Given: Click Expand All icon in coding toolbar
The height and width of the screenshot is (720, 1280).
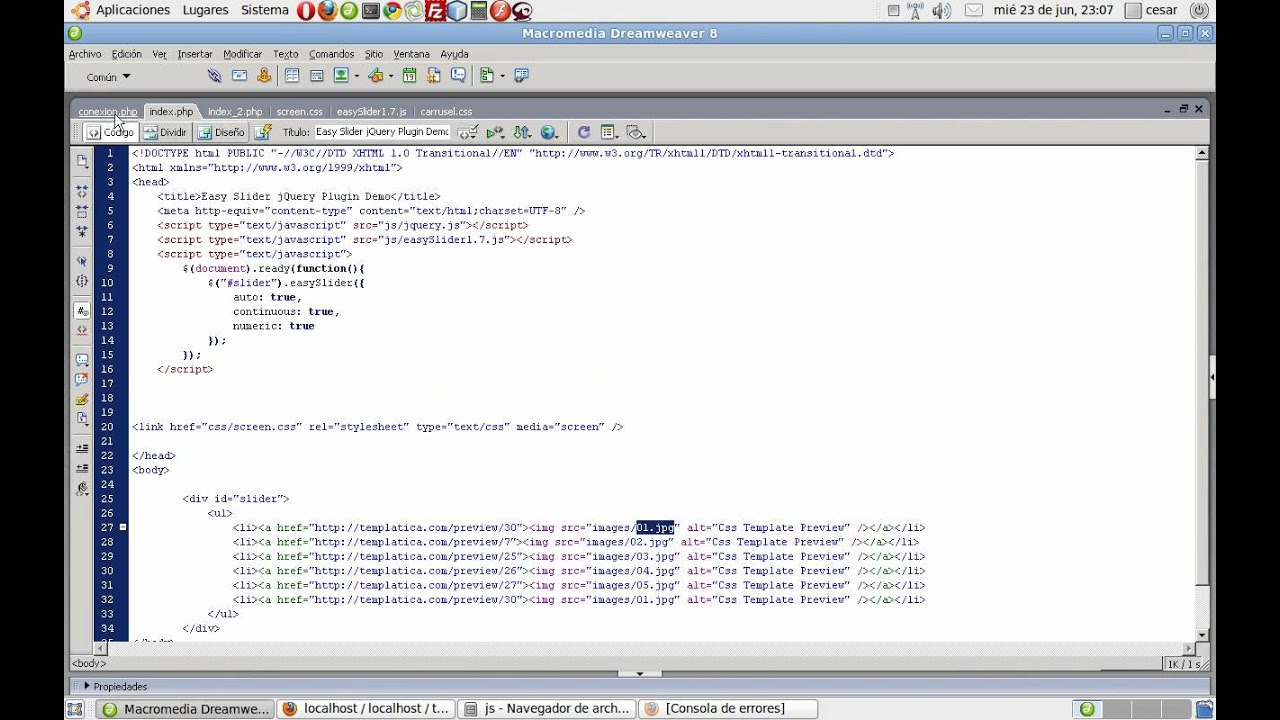Looking at the screenshot, I should point(82,231).
